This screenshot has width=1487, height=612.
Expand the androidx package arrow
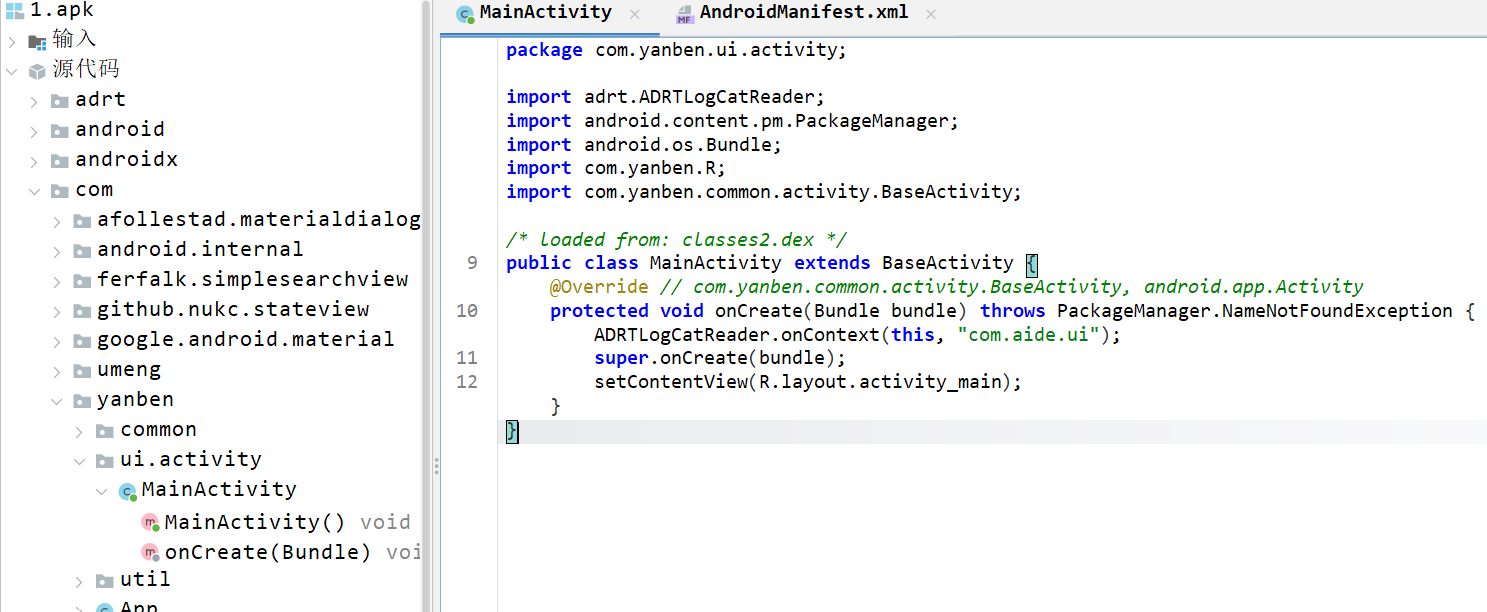pos(34,160)
